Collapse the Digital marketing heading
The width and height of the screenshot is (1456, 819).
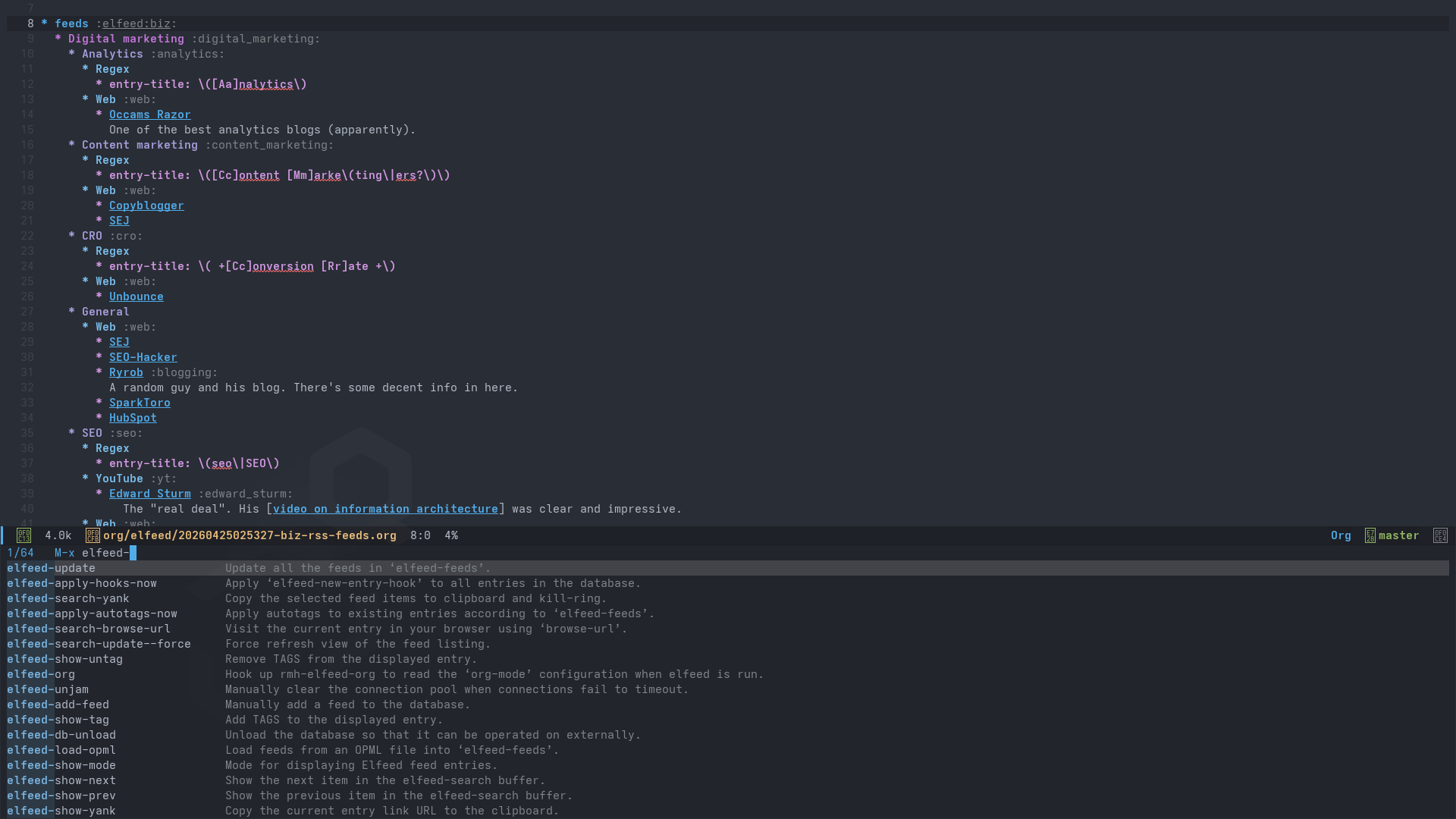(126, 39)
